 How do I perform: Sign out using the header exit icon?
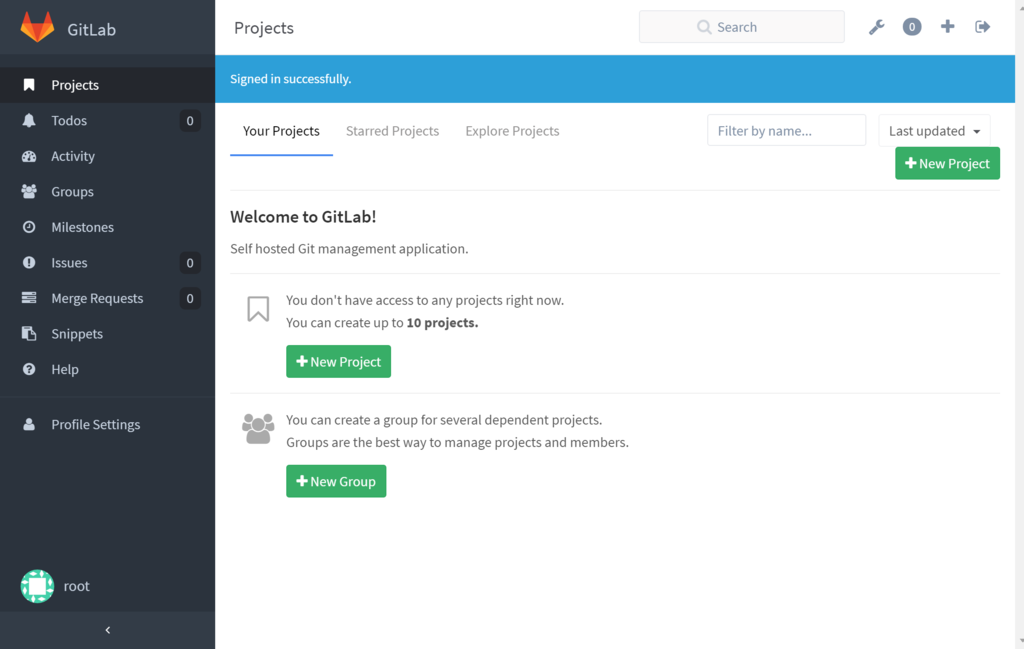982,27
